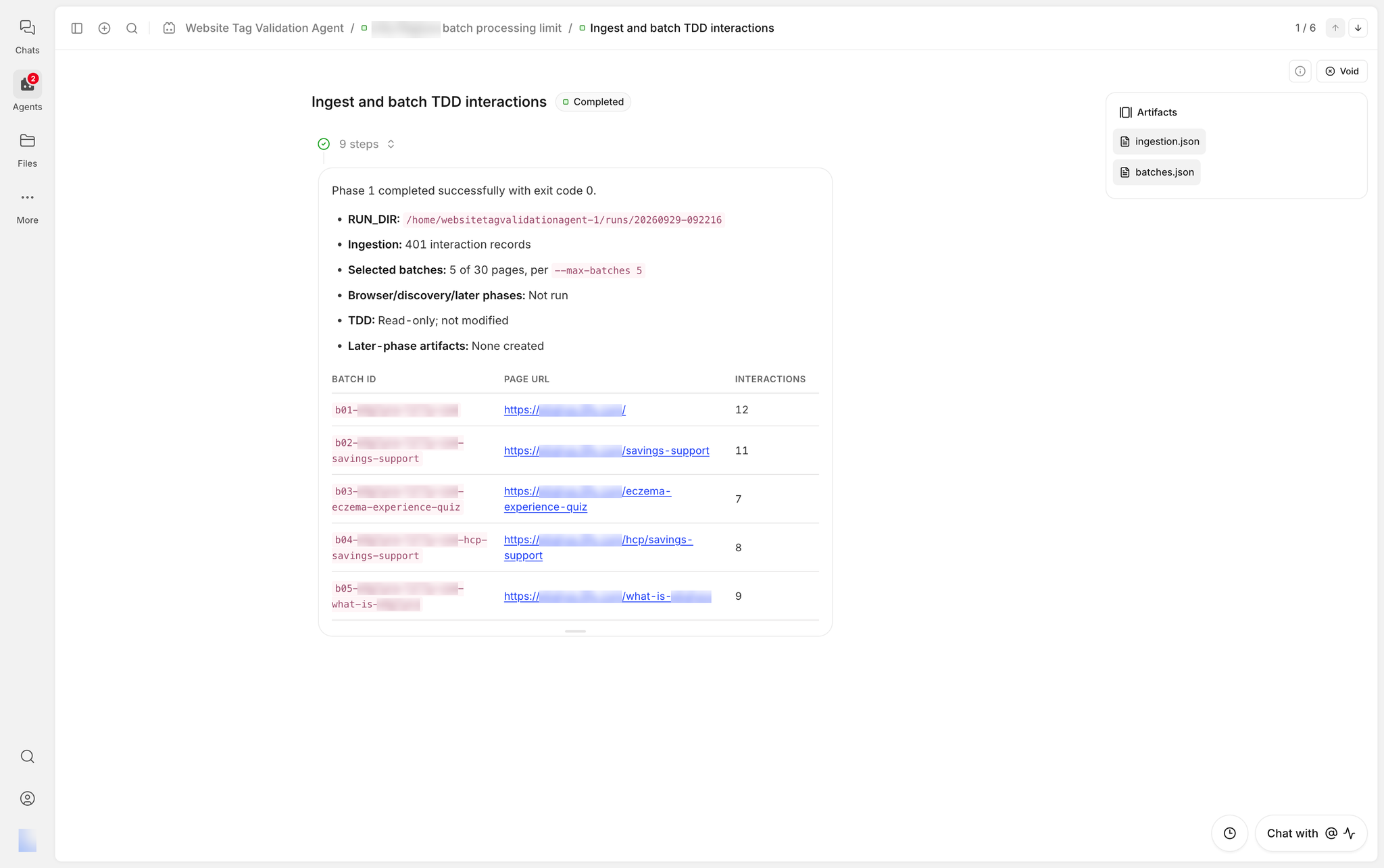
Task: Open the history clock icon
Action: pyautogui.click(x=1230, y=834)
